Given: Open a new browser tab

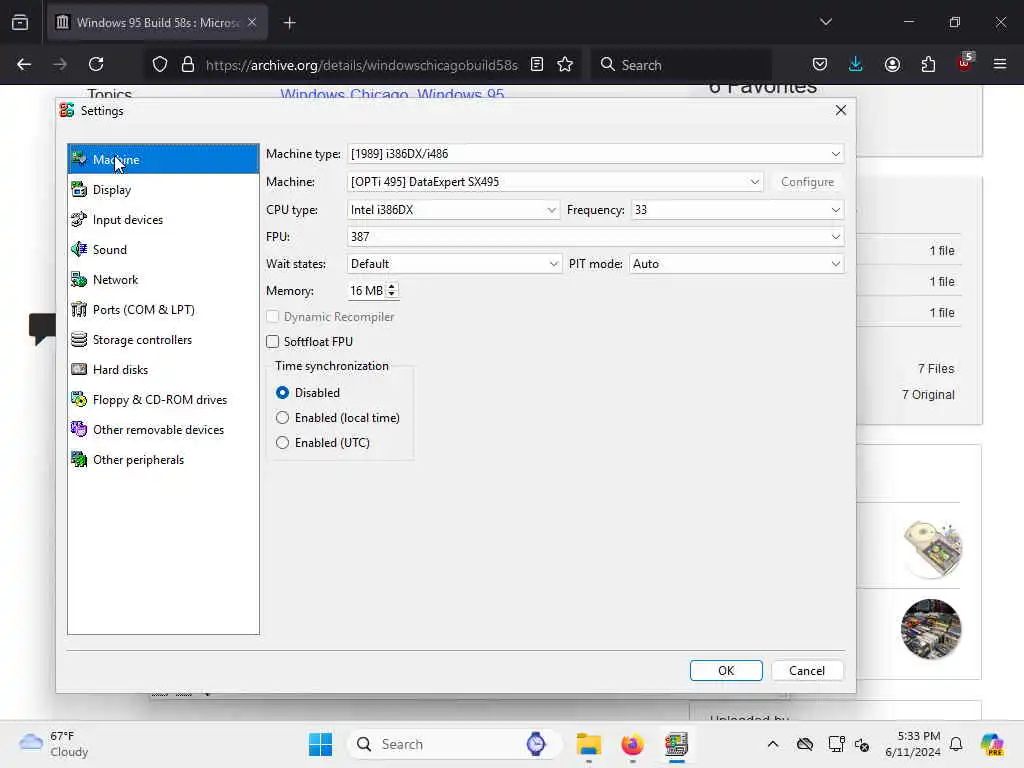Looking at the screenshot, I should click(x=289, y=23).
